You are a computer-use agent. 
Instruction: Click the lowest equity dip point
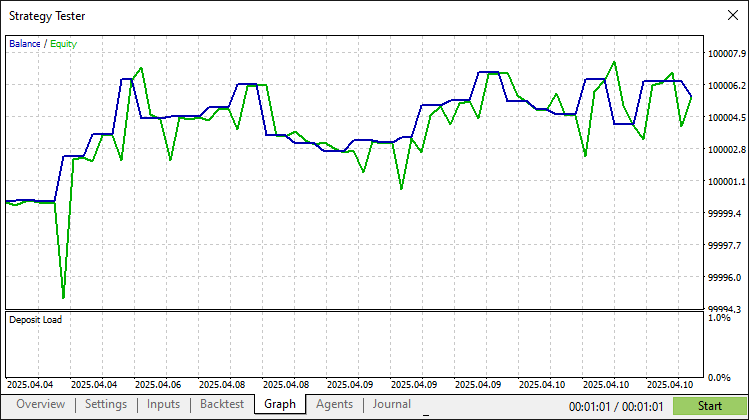coord(63,298)
